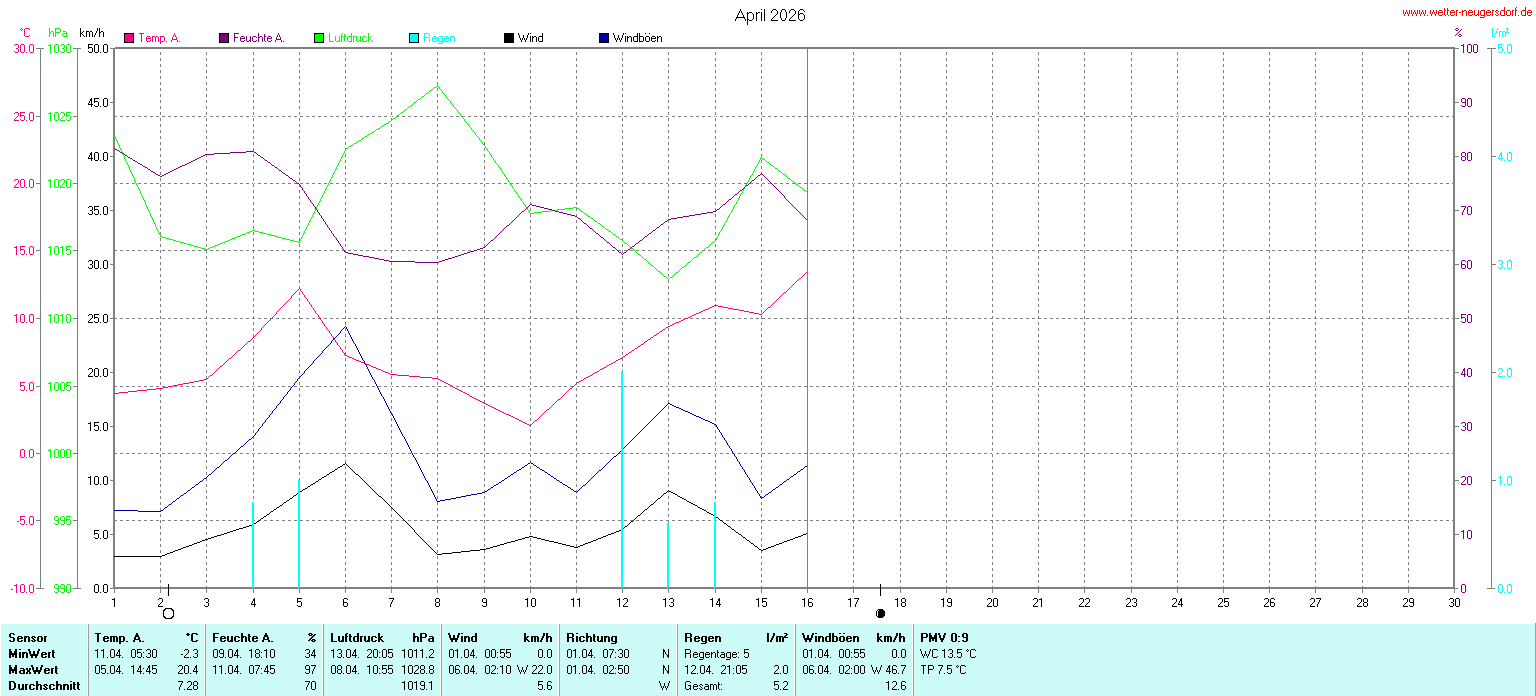This screenshot has width=1536, height=696.
Task: Click the Regen column header in the table
Action: pos(702,638)
